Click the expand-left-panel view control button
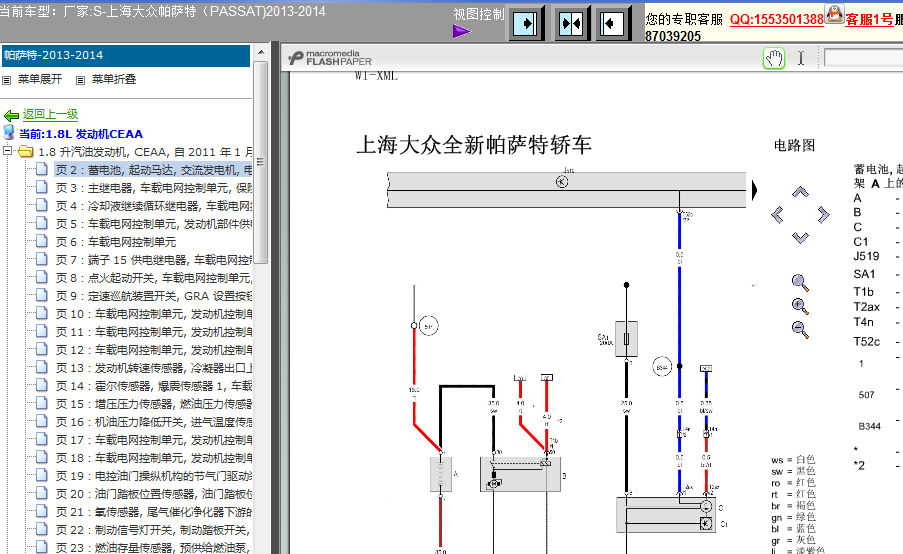 (x=525, y=24)
